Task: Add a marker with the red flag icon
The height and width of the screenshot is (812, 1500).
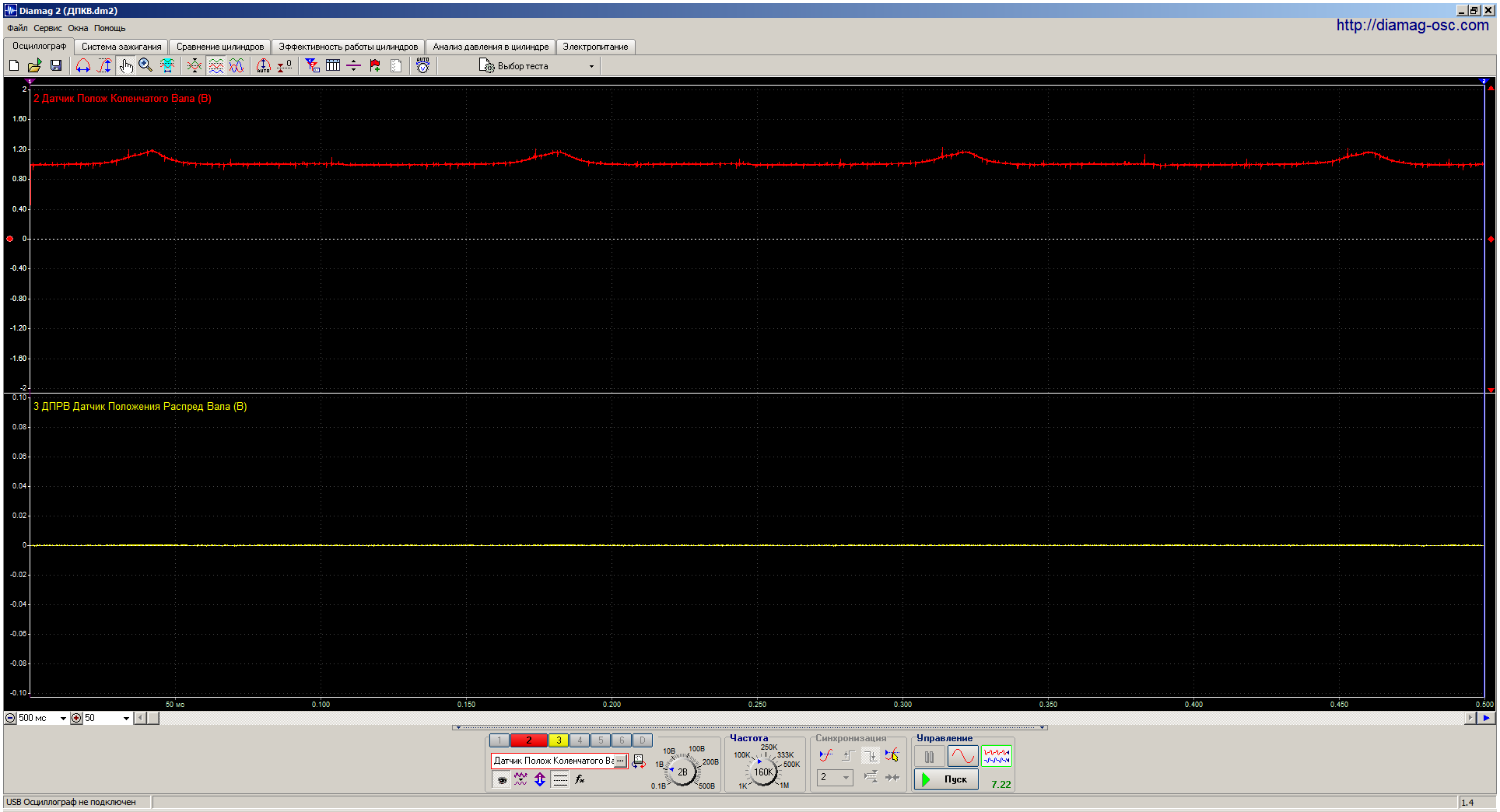Action: pos(375,66)
